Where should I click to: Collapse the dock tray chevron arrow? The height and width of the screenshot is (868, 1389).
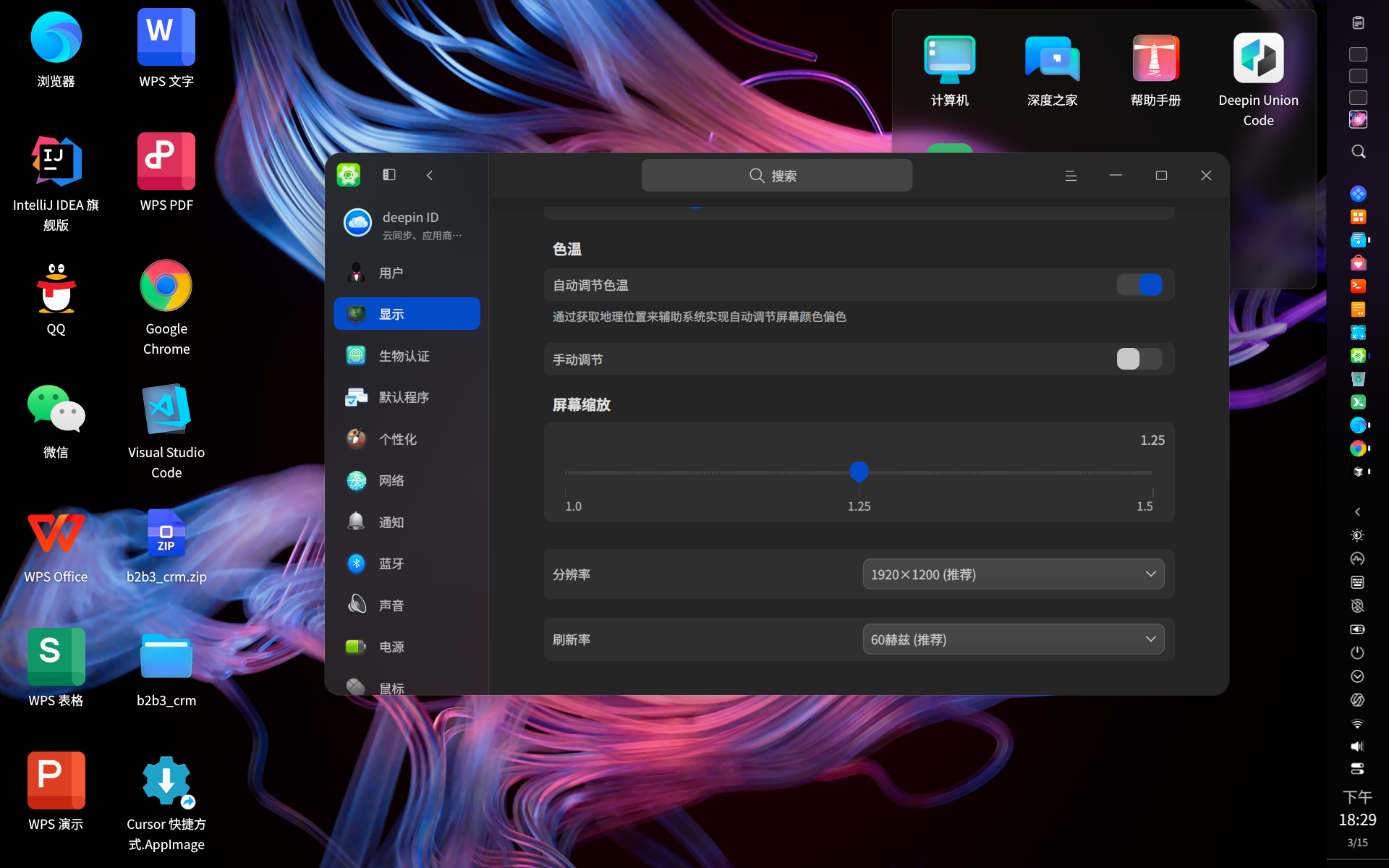(1357, 511)
